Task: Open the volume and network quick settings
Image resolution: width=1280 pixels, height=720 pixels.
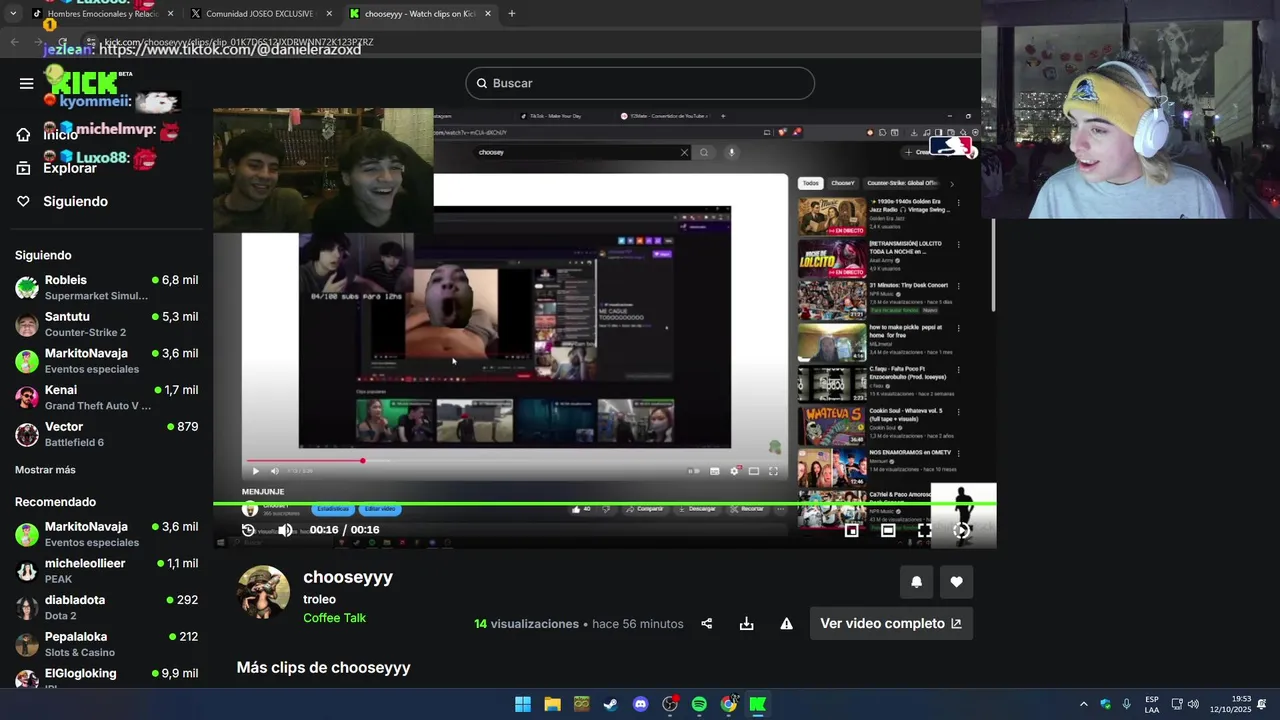Action: click(1185, 704)
